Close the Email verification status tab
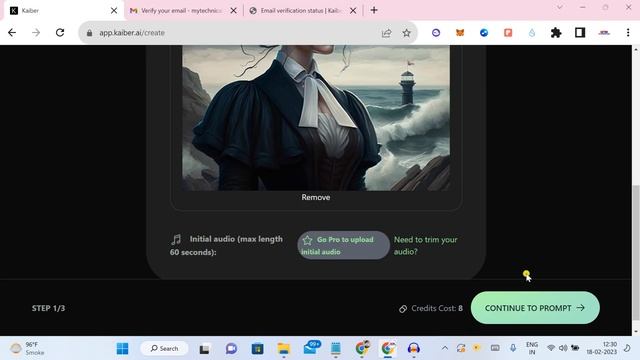Screen dimensions: 640x360 tap(353, 11)
